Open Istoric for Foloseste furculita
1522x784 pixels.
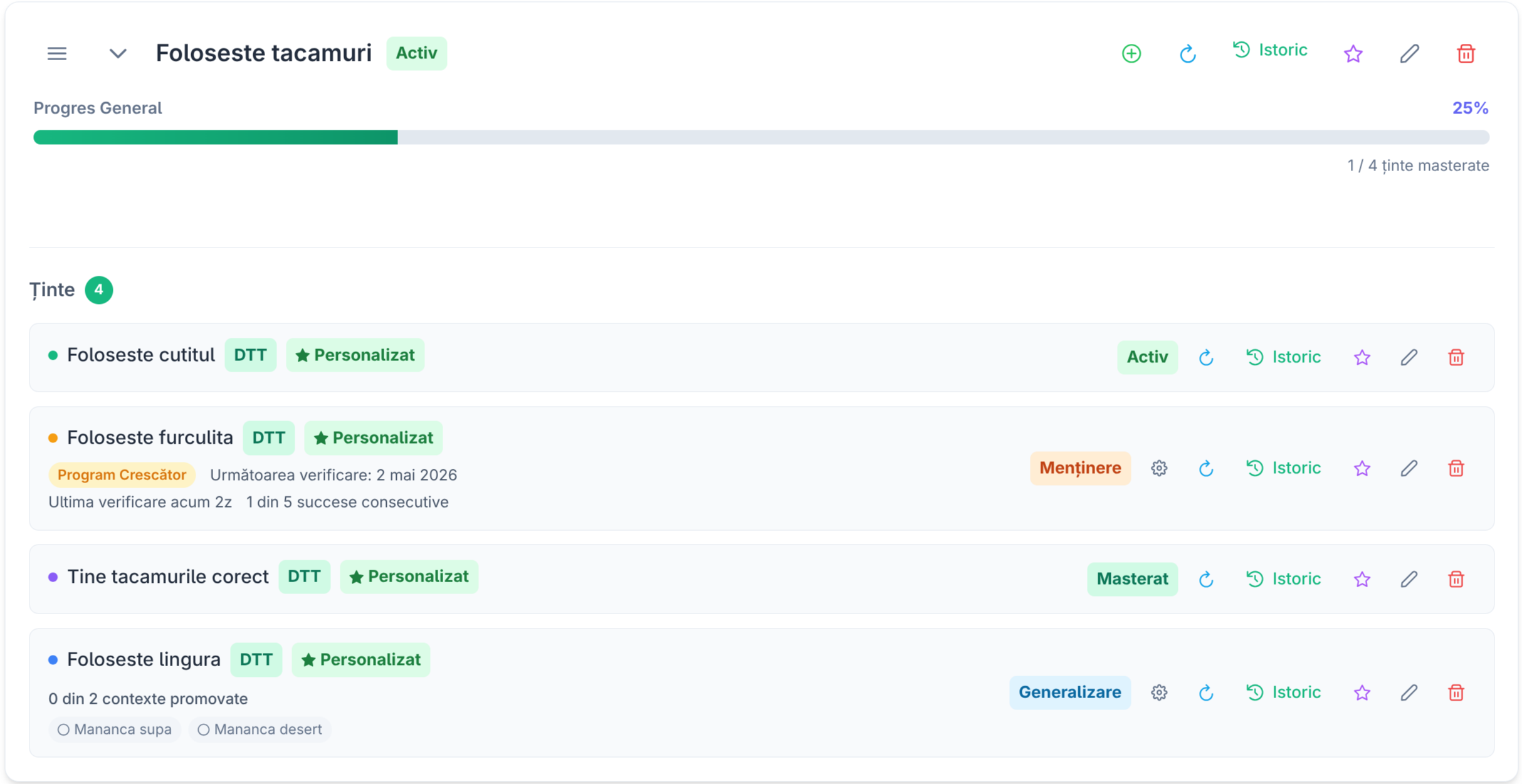tap(1283, 468)
